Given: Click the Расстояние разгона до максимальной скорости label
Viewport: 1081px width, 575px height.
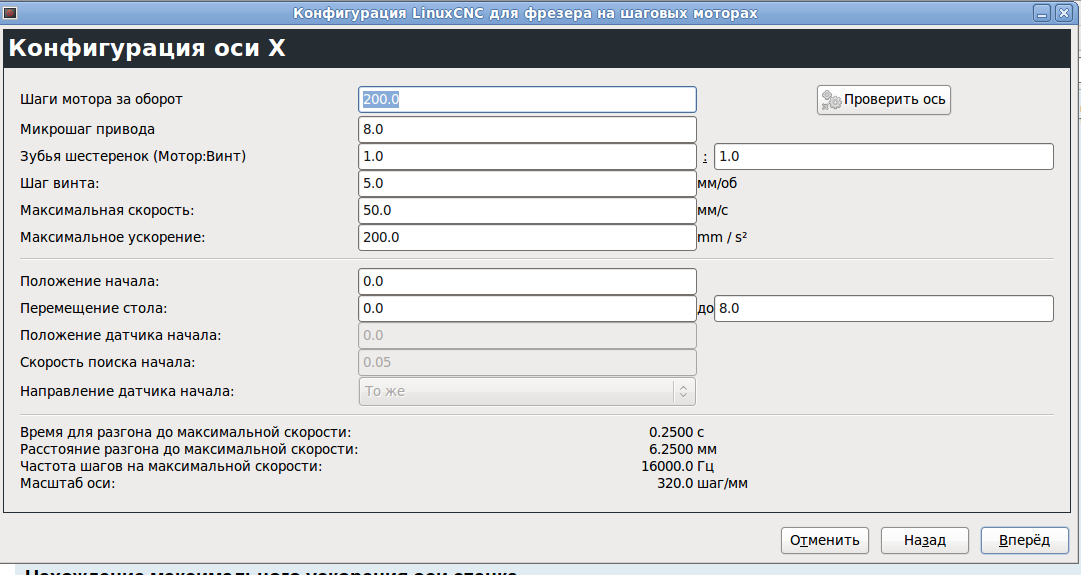Looking at the screenshot, I should pos(189,450).
